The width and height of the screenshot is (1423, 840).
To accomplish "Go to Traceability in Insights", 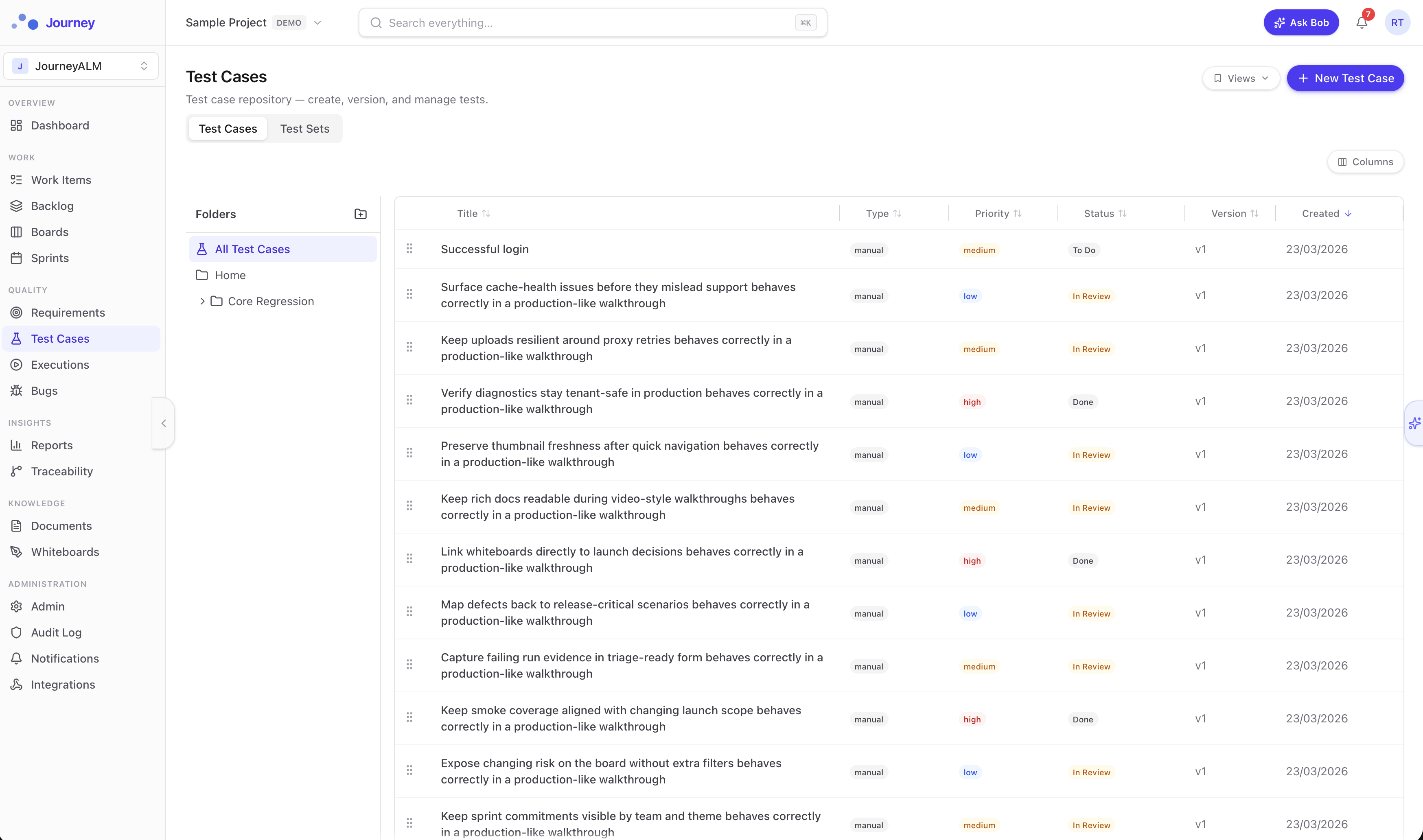I will tap(62, 472).
